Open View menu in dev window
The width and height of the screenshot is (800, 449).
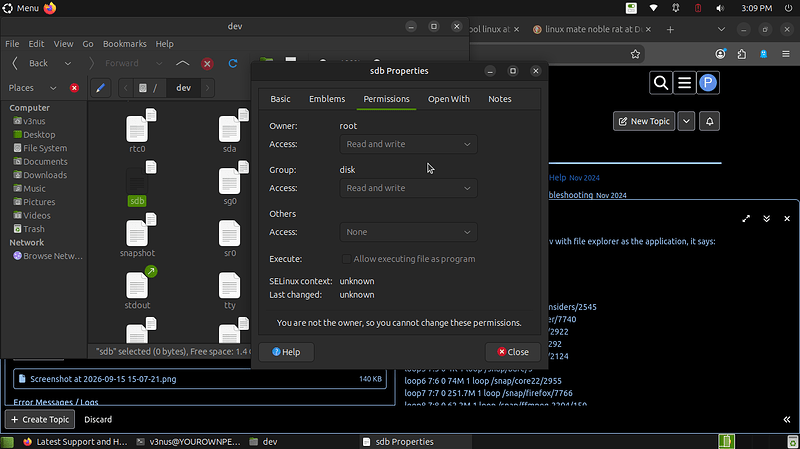[x=63, y=44]
